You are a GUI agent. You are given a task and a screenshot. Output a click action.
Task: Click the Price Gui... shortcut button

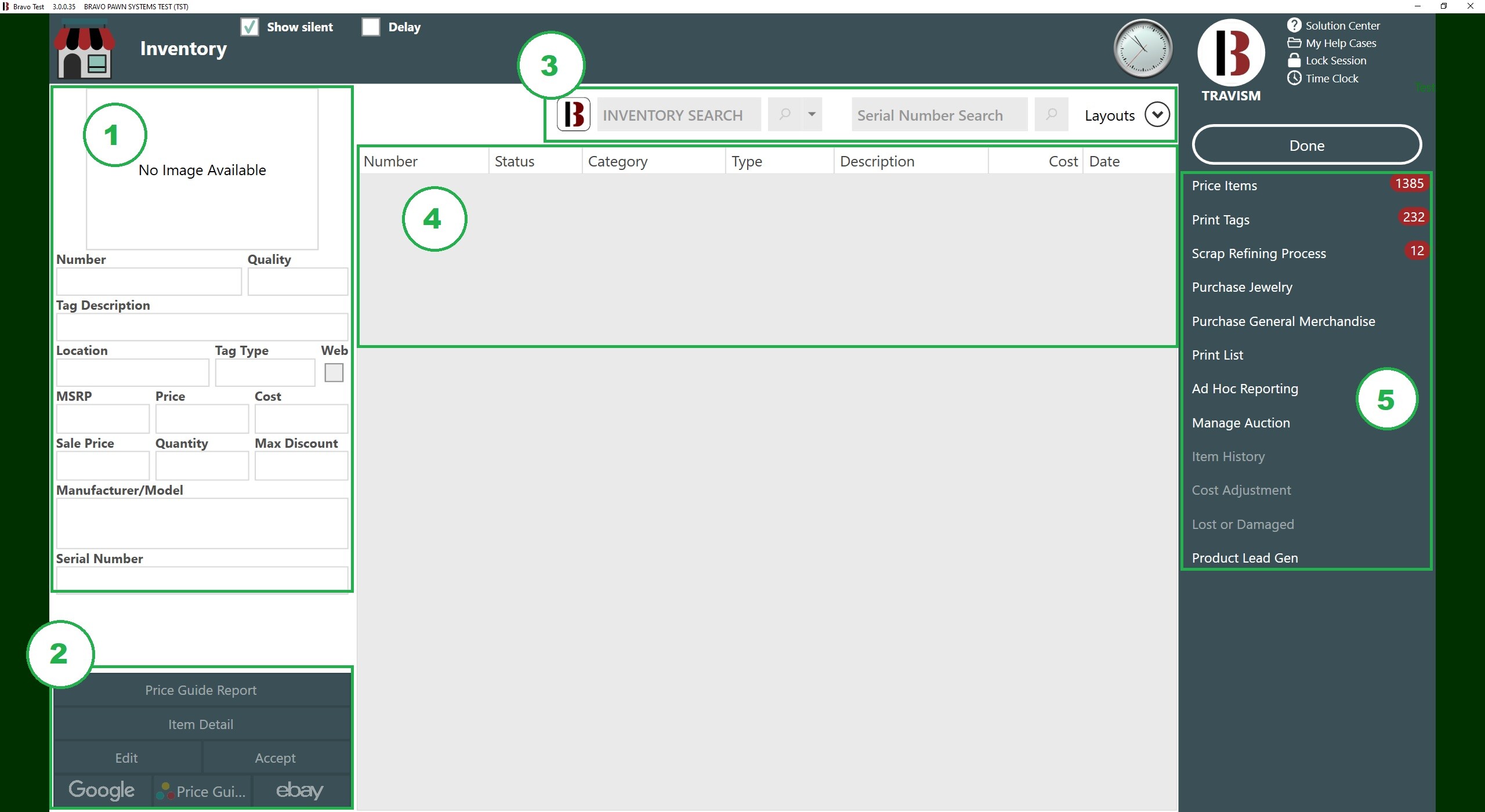coord(202,791)
